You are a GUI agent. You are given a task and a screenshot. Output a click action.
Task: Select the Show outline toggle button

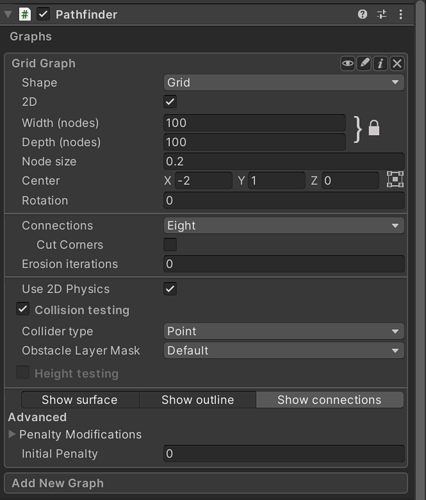click(198, 400)
